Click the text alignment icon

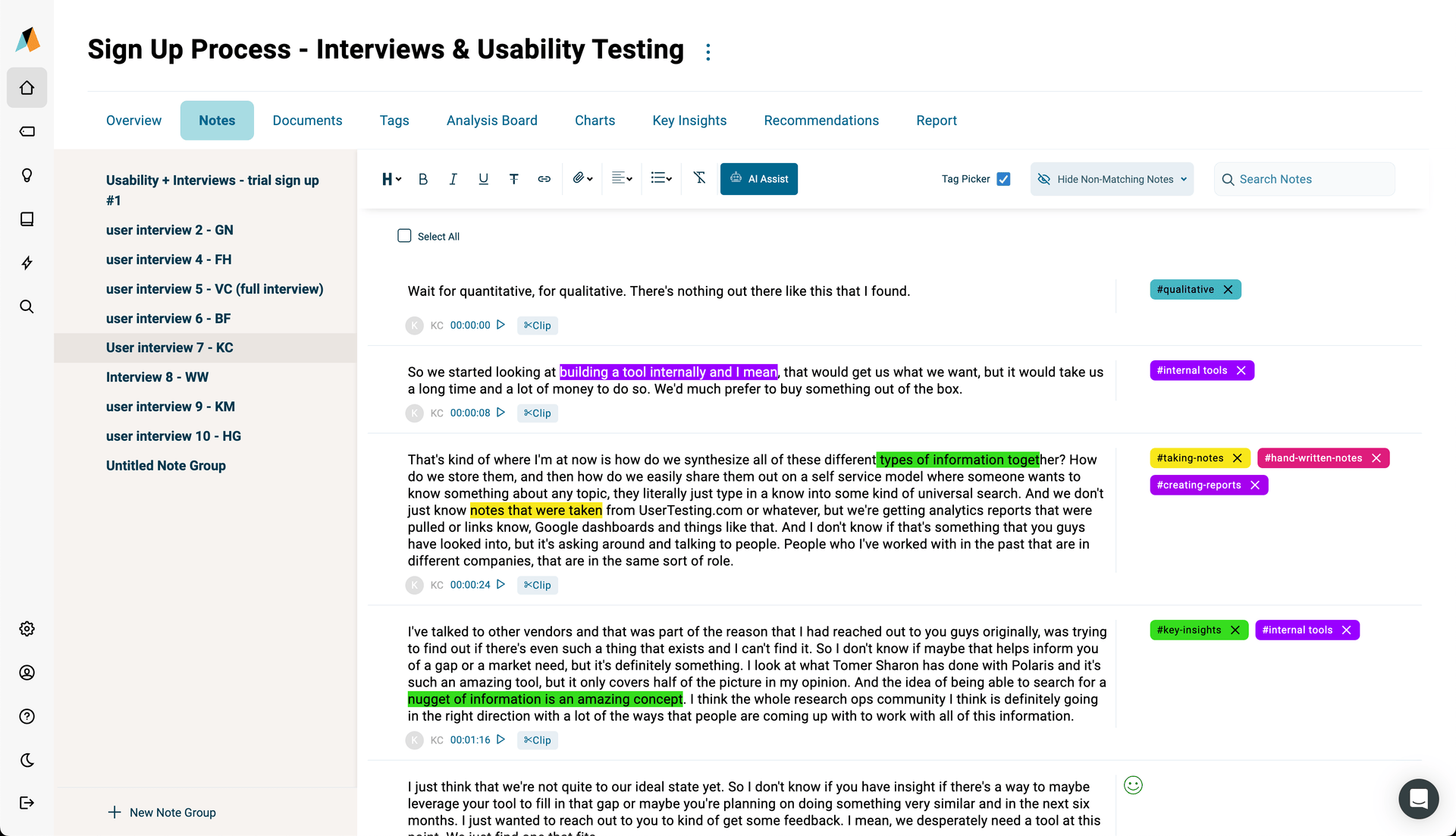(620, 179)
